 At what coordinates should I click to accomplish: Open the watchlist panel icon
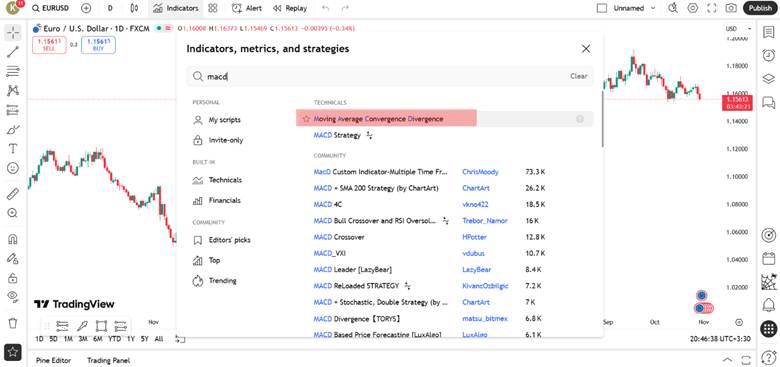click(769, 32)
